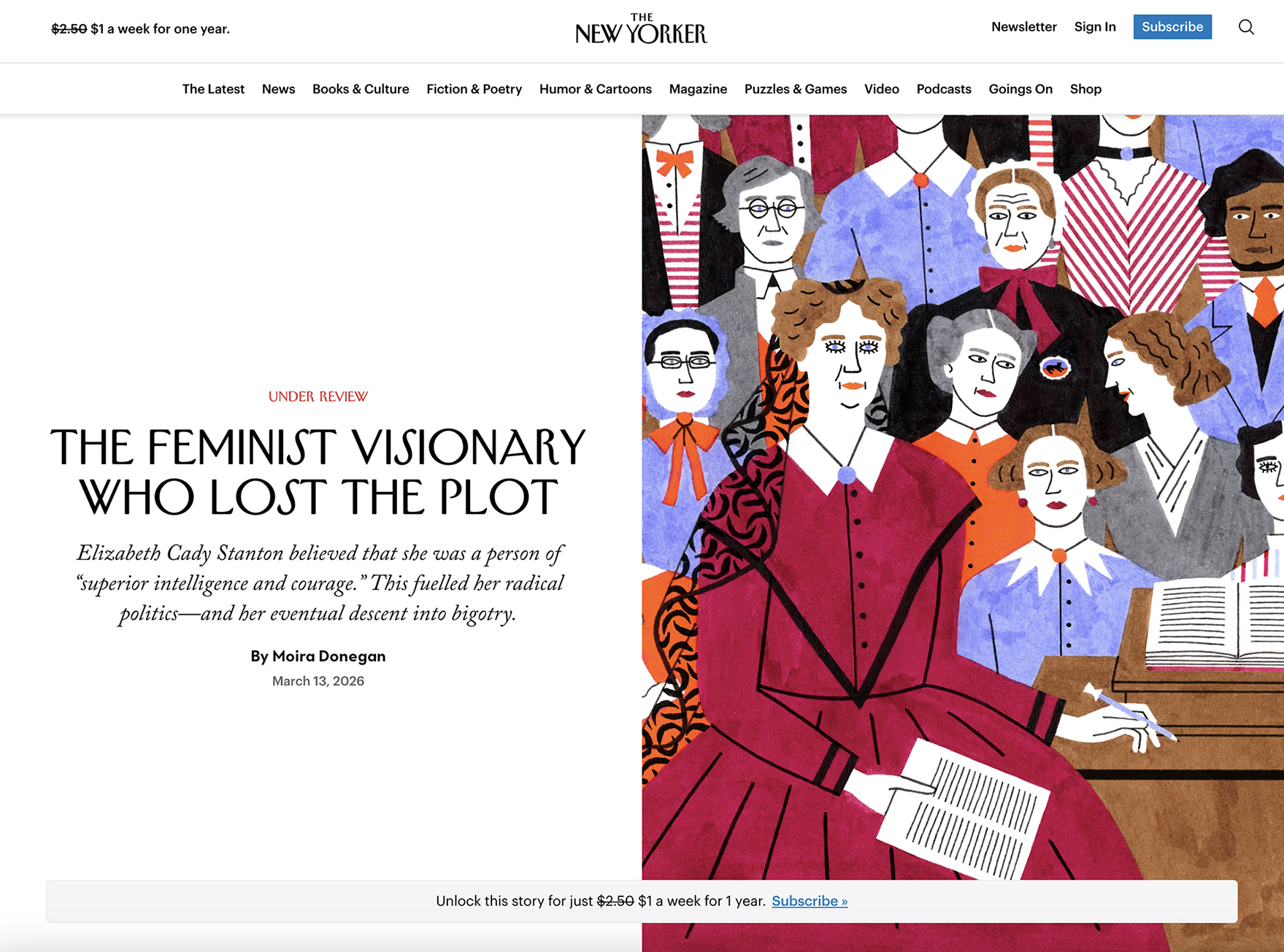Click the article's illustration image

coord(963,496)
